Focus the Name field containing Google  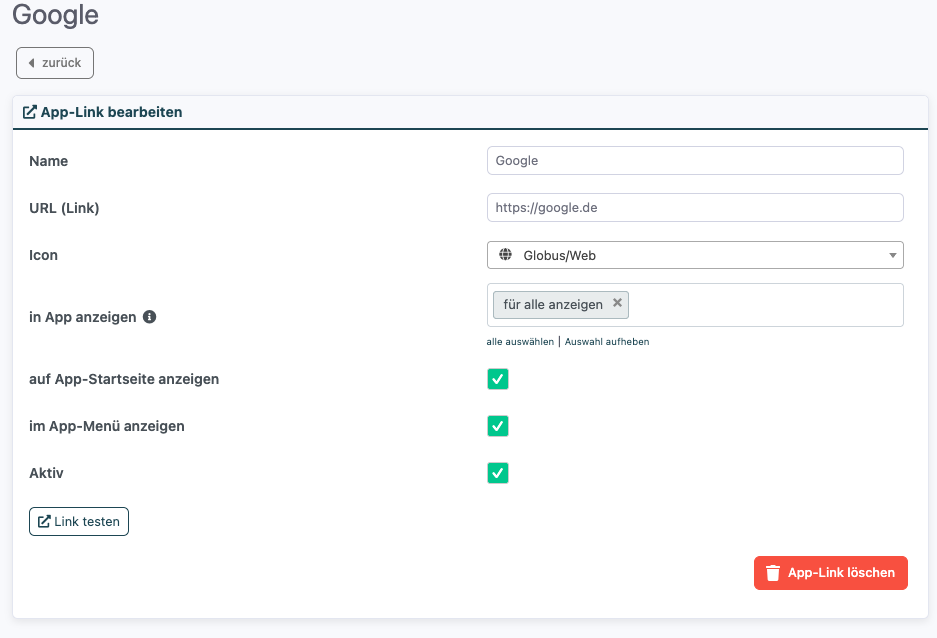pyautogui.click(x=695, y=160)
